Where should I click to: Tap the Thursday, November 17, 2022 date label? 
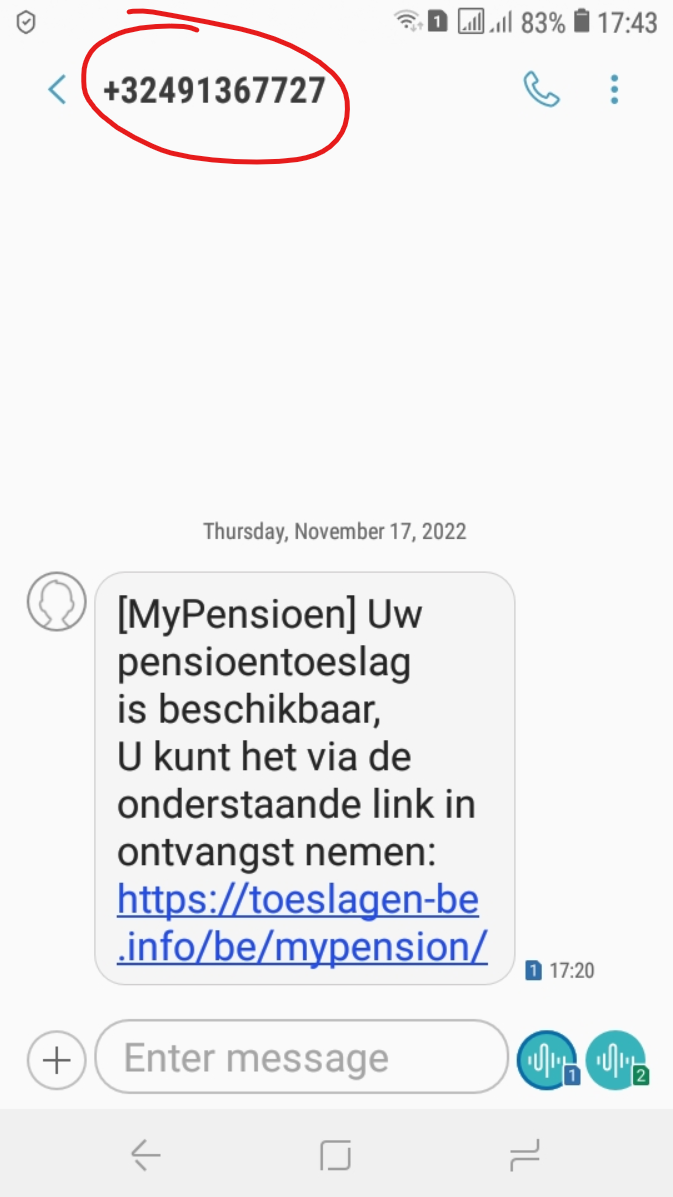(335, 531)
